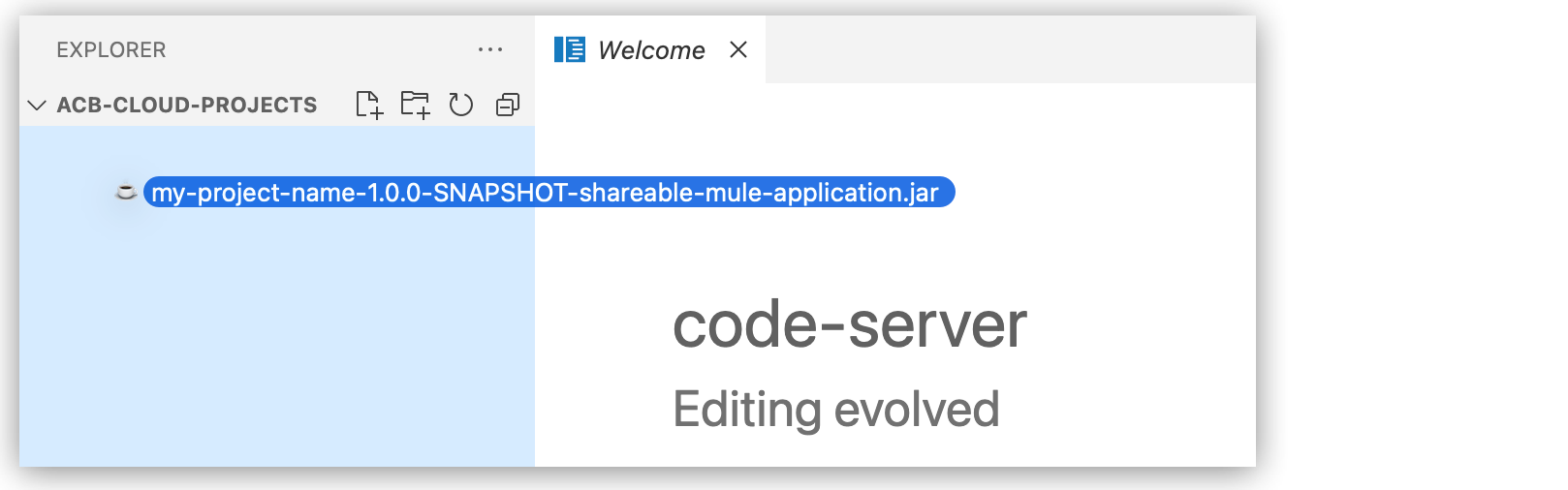This screenshot has height=490, width=1568.
Task: Refresh the Explorer file tree
Action: (461, 105)
